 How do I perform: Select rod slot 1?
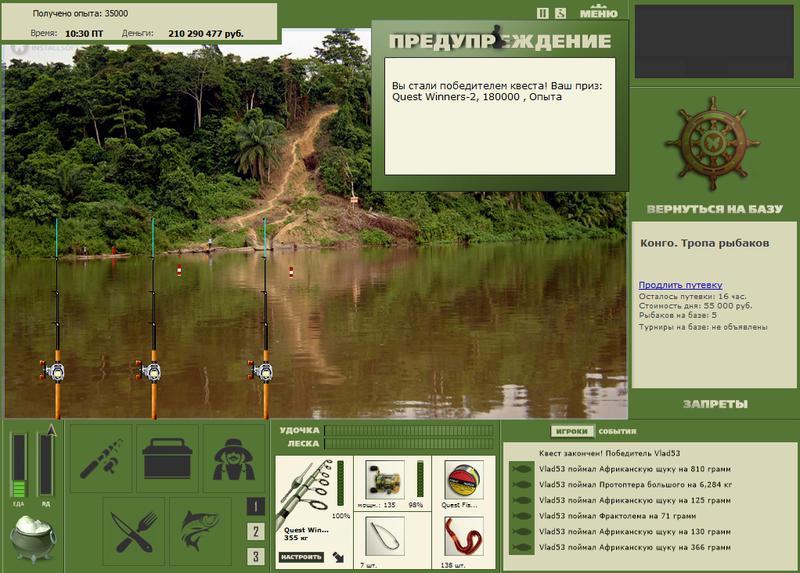tap(256, 507)
